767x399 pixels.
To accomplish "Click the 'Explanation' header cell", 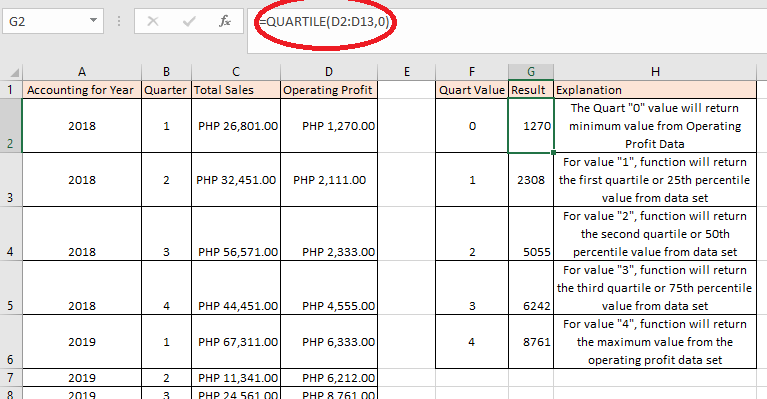I will (655, 89).
